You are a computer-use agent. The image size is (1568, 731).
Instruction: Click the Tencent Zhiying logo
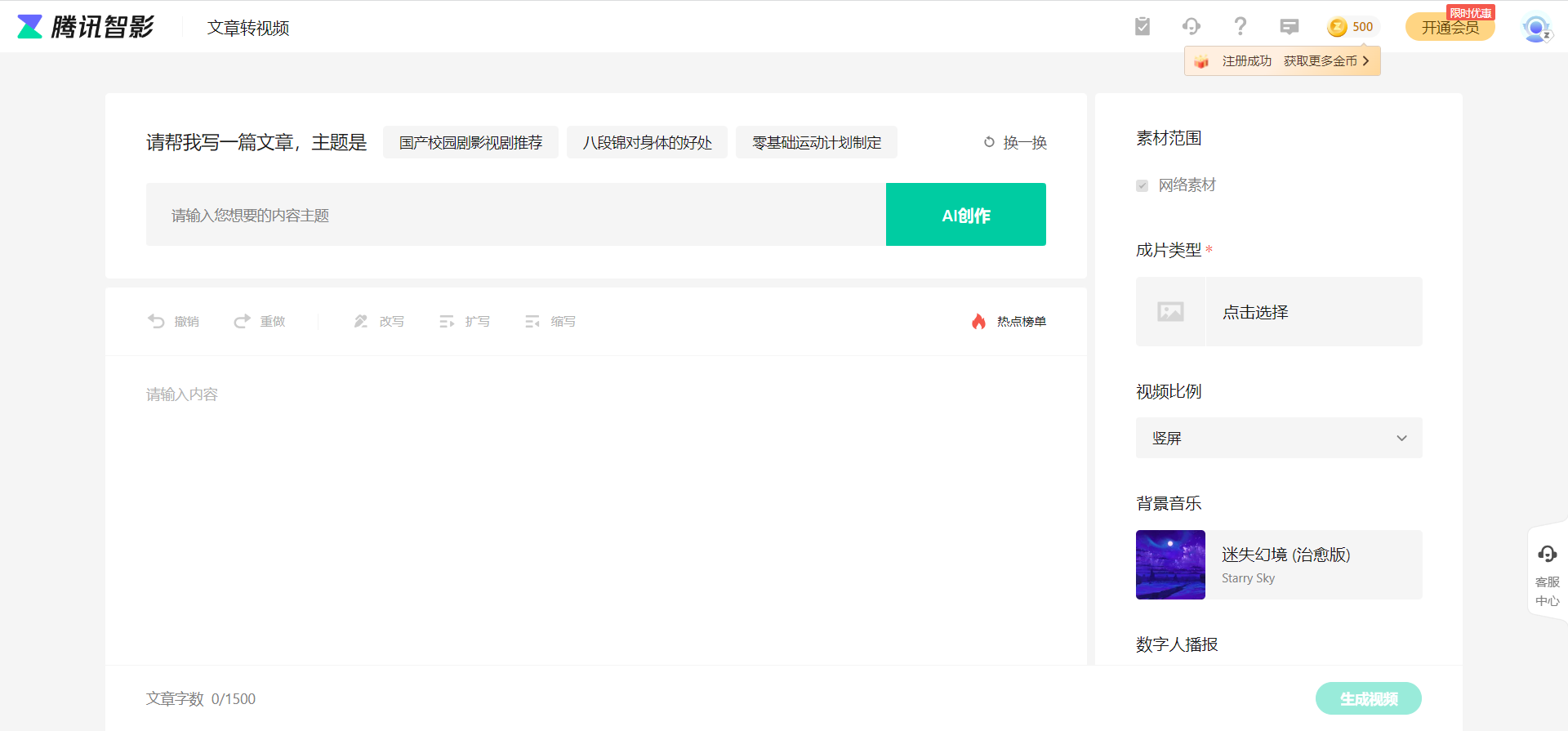[86, 27]
